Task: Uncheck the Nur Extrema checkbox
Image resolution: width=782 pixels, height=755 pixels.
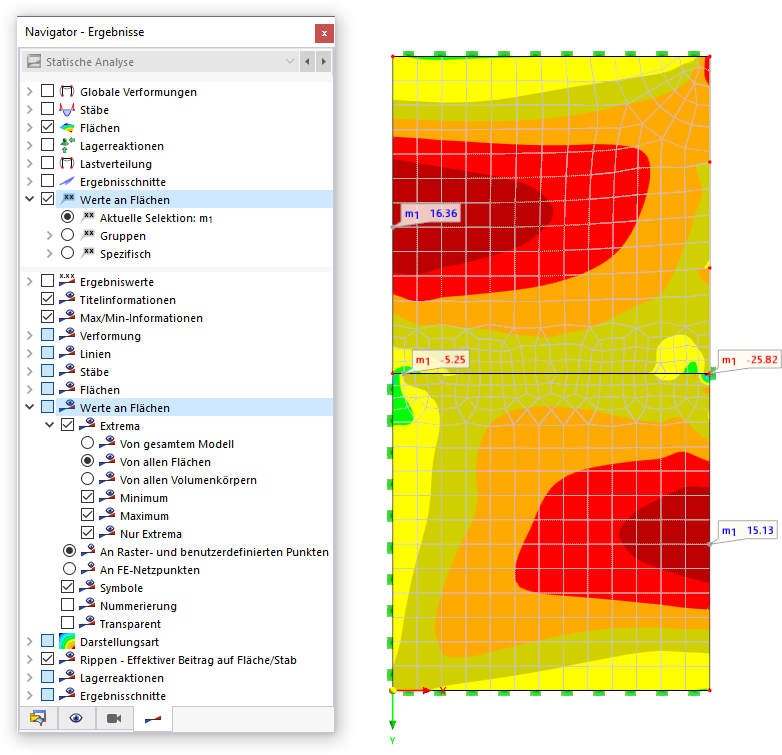Action: (x=87, y=533)
